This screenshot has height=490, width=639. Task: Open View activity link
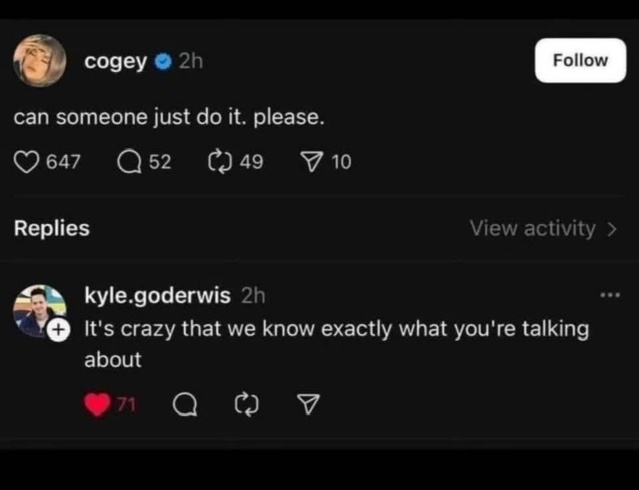(532, 228)
